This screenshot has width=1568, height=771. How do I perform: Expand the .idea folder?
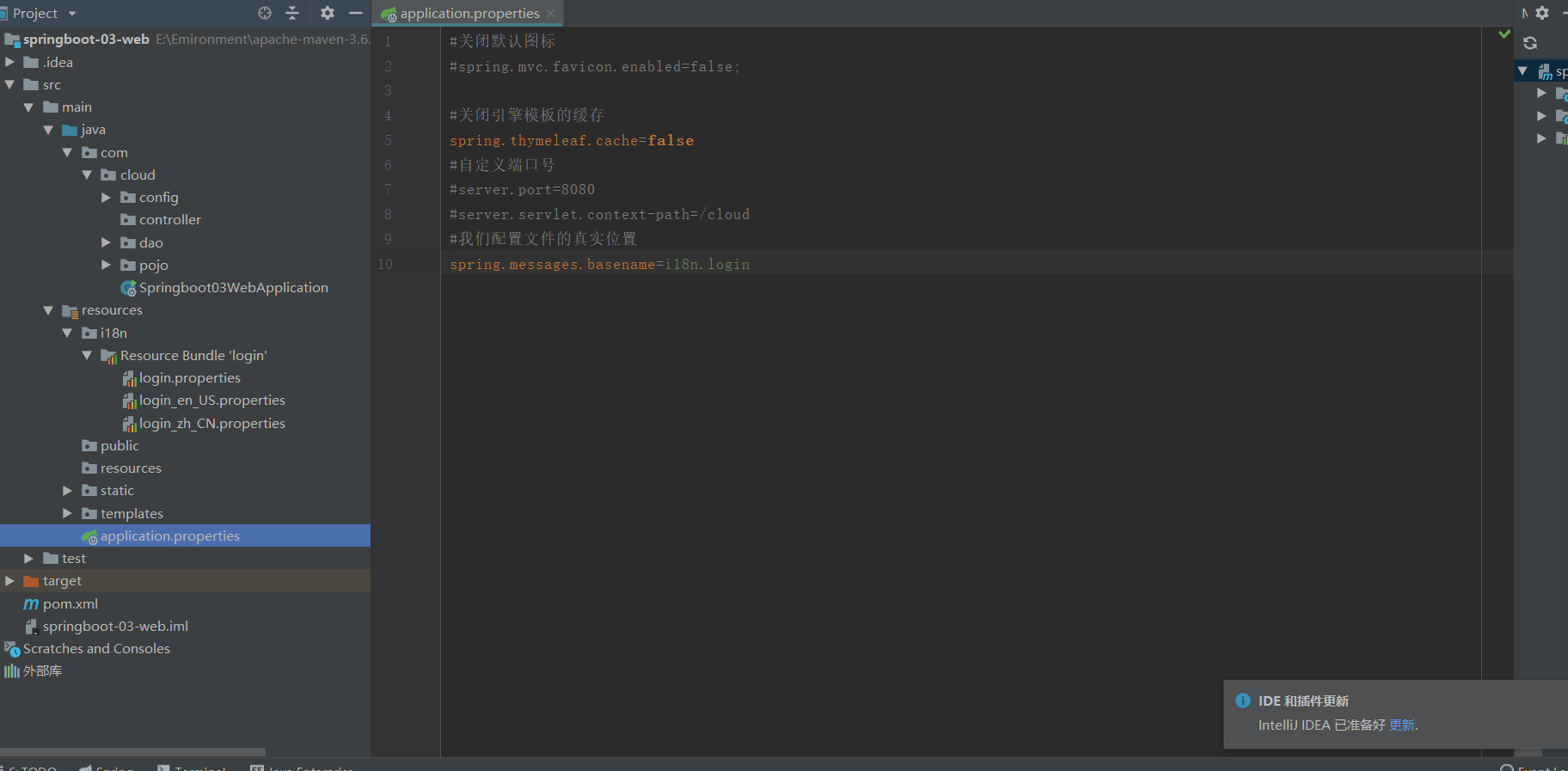[x=10, y=62]
